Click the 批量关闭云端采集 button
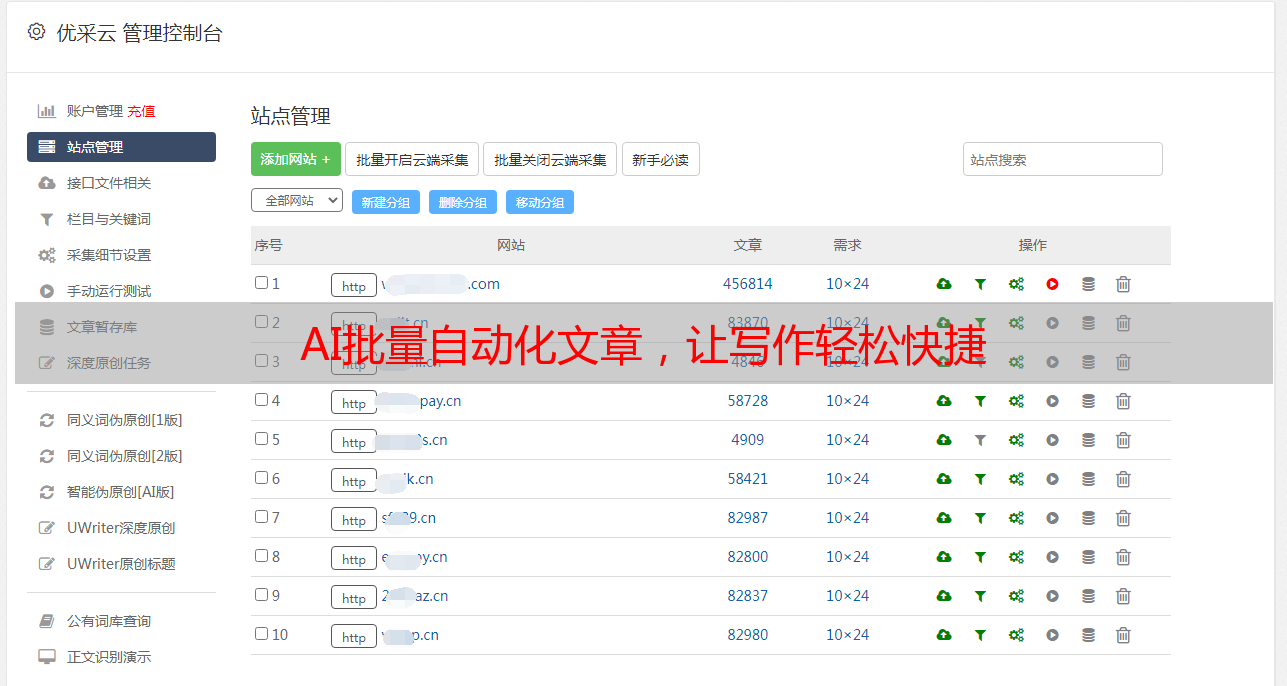 tap(550, 159)
